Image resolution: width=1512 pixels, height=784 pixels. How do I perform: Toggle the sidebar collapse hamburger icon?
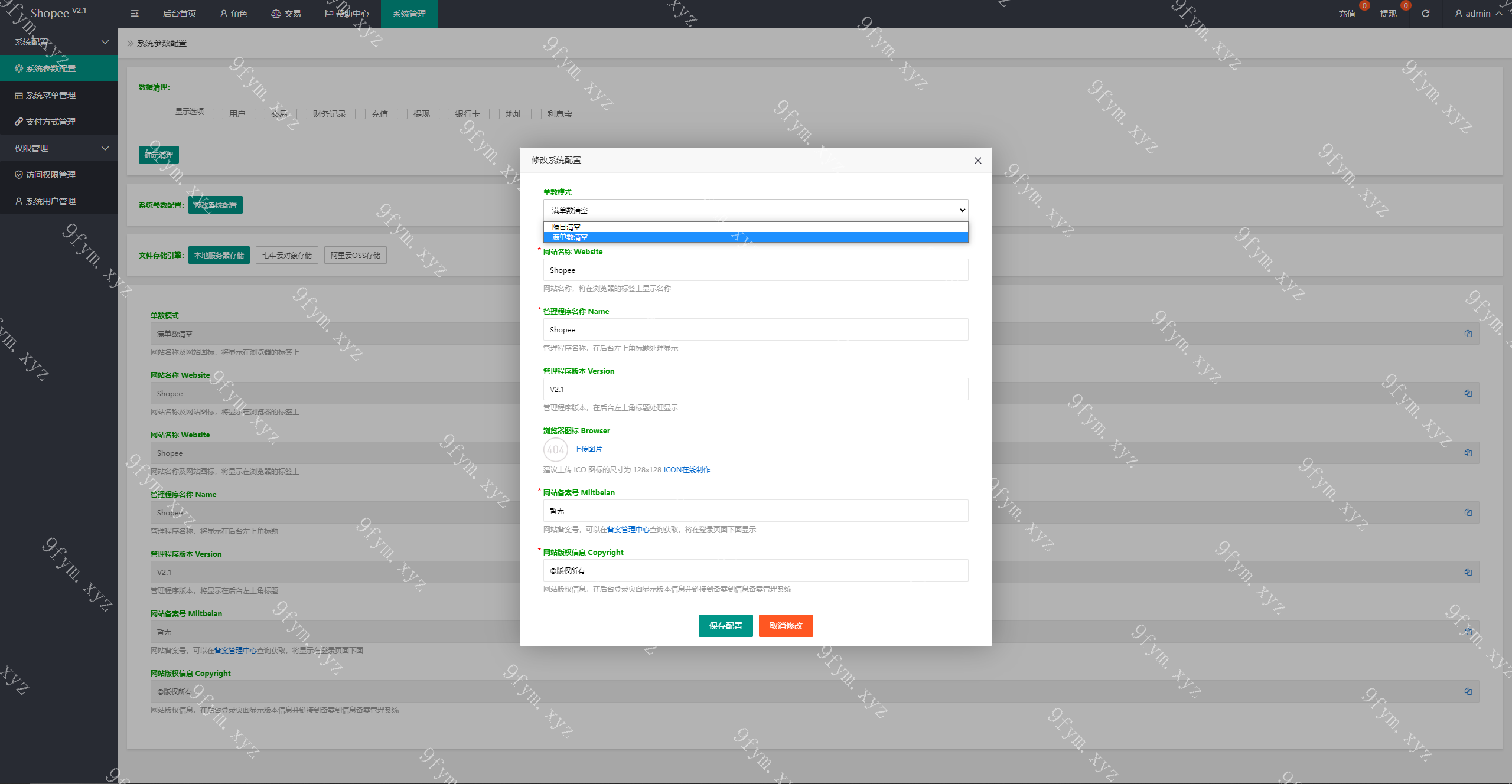(x=135, y=14)
